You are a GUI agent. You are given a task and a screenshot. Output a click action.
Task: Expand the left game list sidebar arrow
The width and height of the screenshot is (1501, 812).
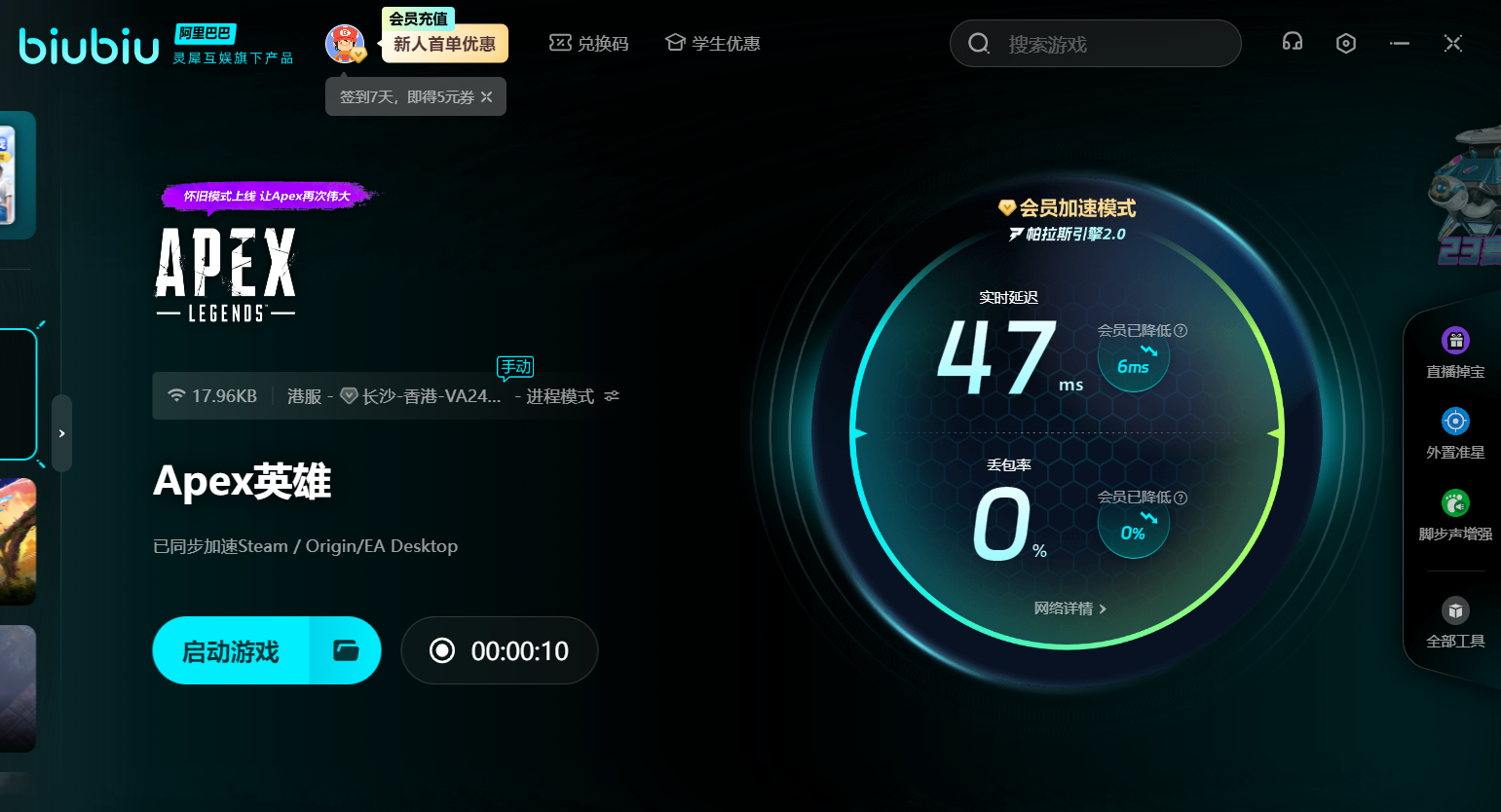coord(61,433)
